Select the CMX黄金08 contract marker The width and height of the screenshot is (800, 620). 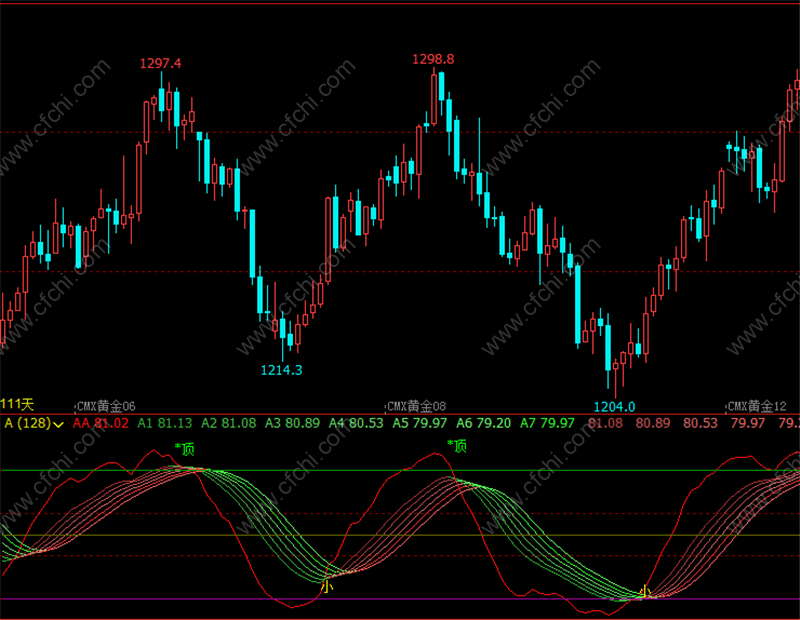point(416,406)
